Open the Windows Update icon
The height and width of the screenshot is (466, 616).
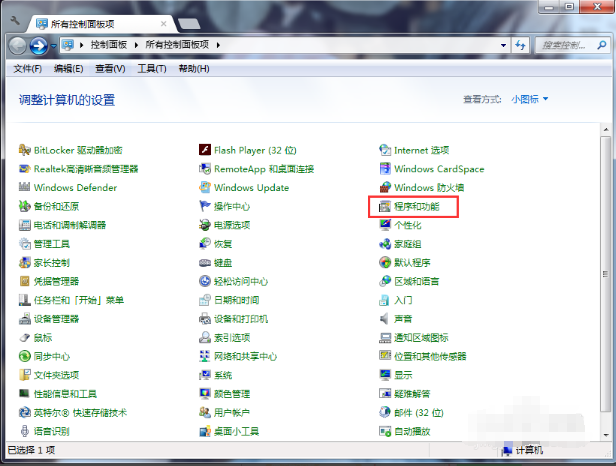click(205, 187)
